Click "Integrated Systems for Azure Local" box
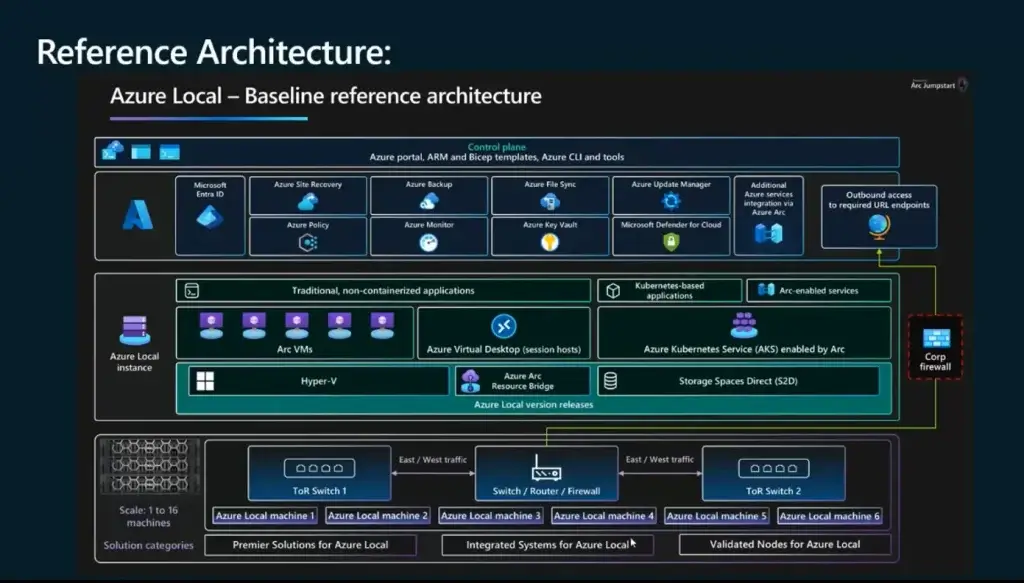 pos(547,544)
